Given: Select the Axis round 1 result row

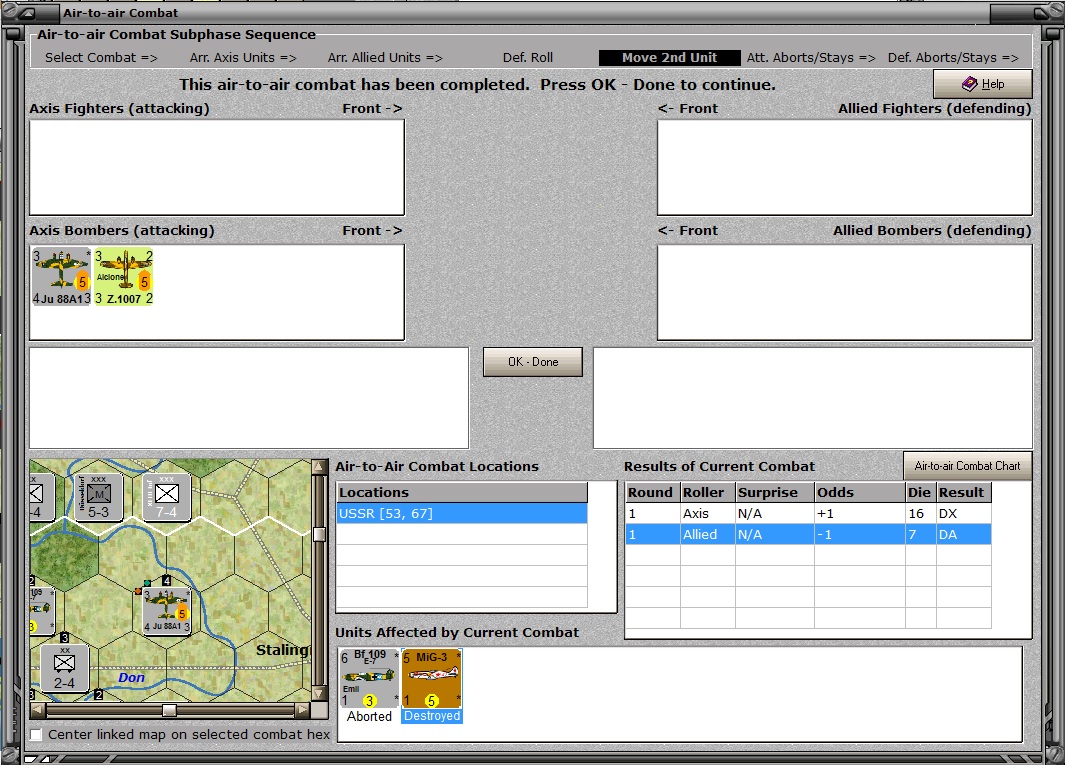Looking at the screenshot, I should pyautogui.click(x=808, y=514).
